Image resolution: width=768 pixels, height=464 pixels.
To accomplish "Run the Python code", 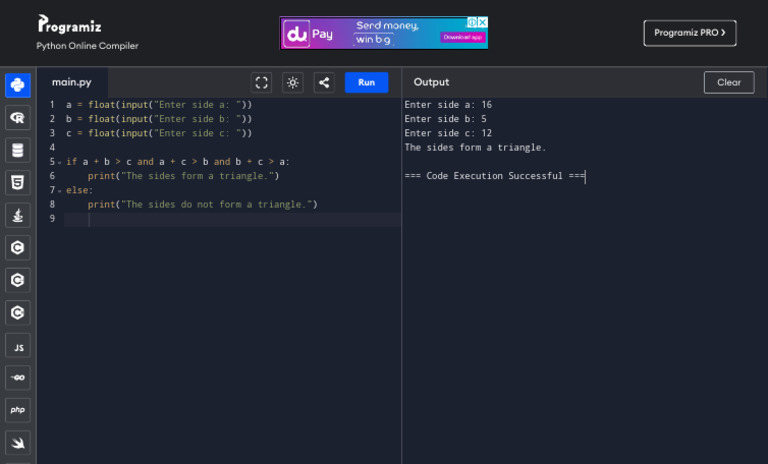I will point(366,83).
